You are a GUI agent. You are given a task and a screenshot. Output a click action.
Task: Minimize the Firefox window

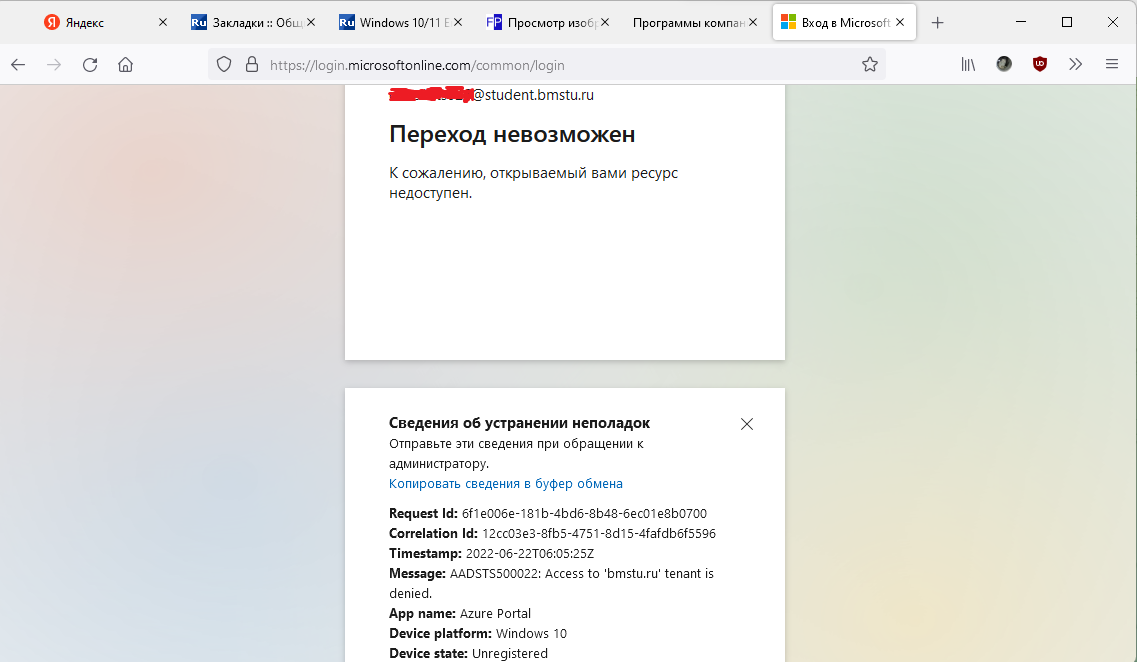tap(1021, 22)
